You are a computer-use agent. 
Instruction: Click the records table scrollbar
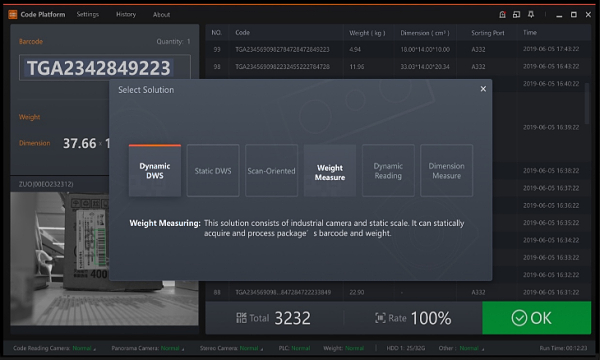(587, 103)
